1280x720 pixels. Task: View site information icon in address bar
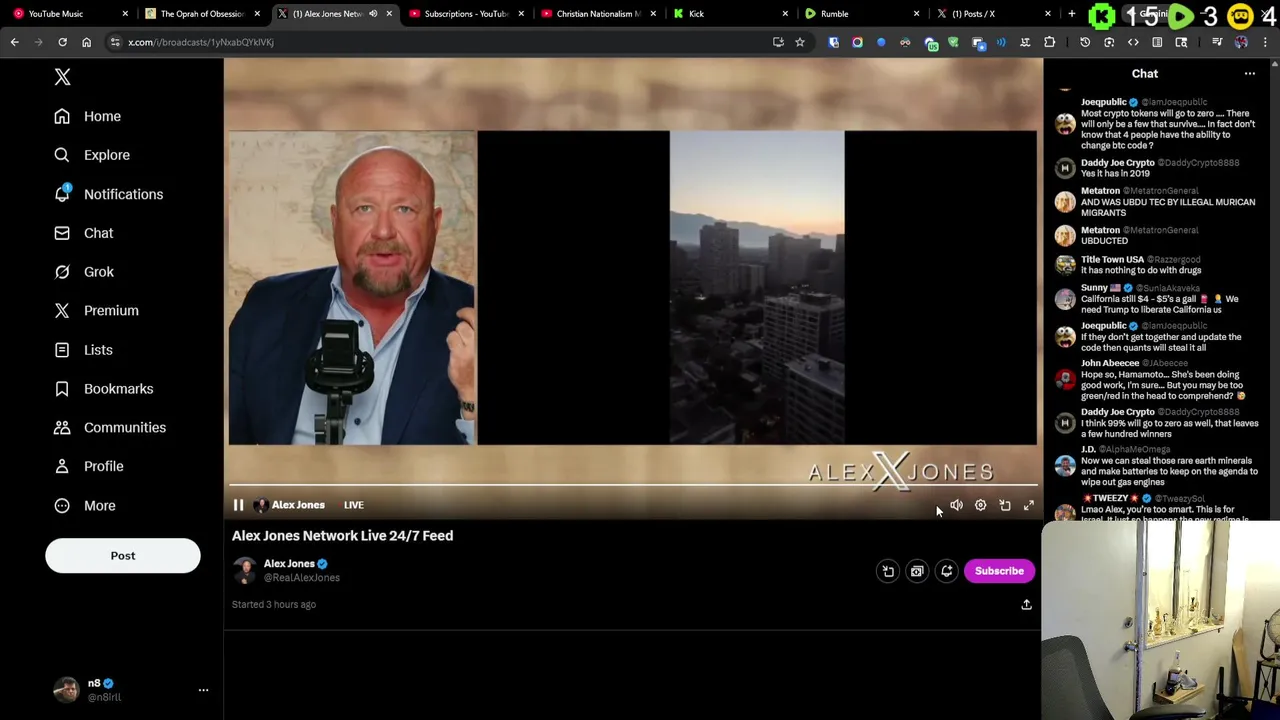pos(114,42)
